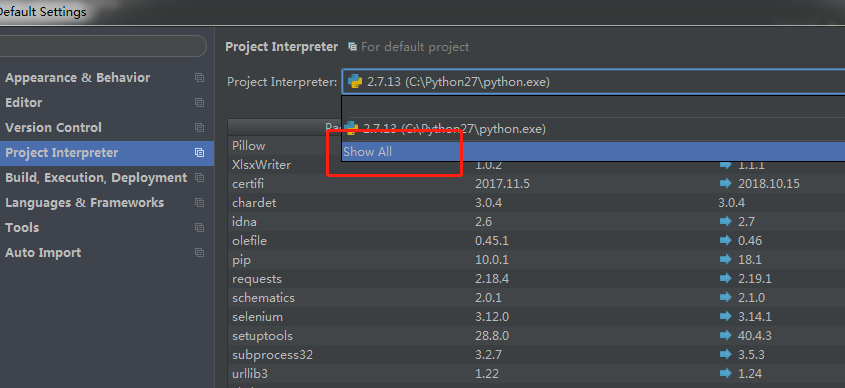
Task: Focus the settings search field
Action: (102, 46)
